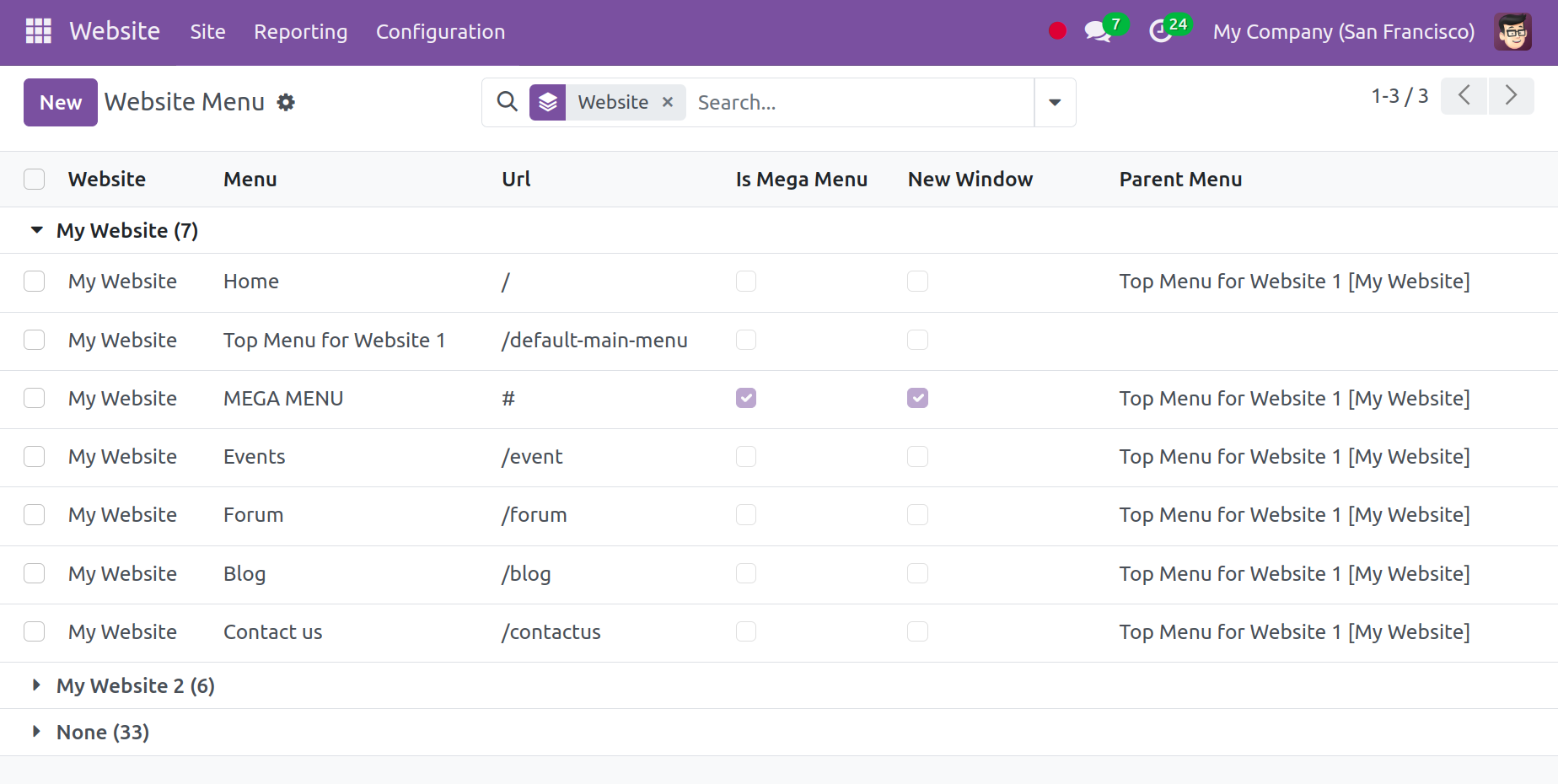
Task: Open the conversations messages icon
Action: point(1097,32)
